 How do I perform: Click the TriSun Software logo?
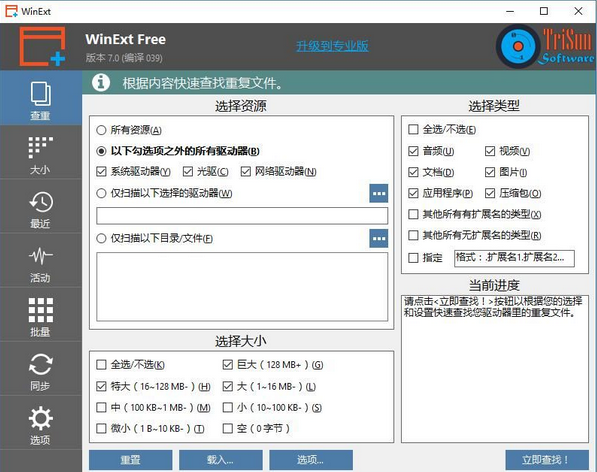pyautogui.click(x=545, y=46)
